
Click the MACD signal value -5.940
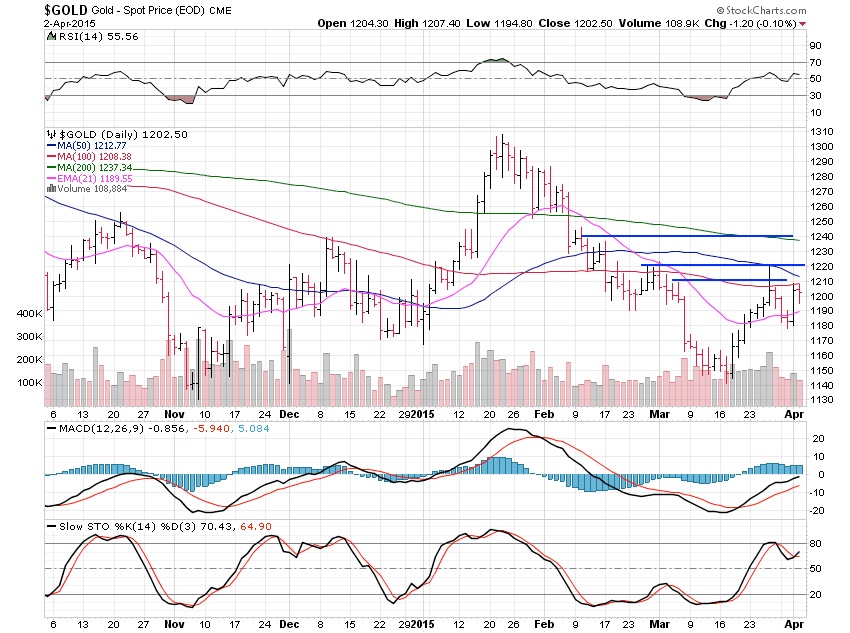tap(211, 429)
